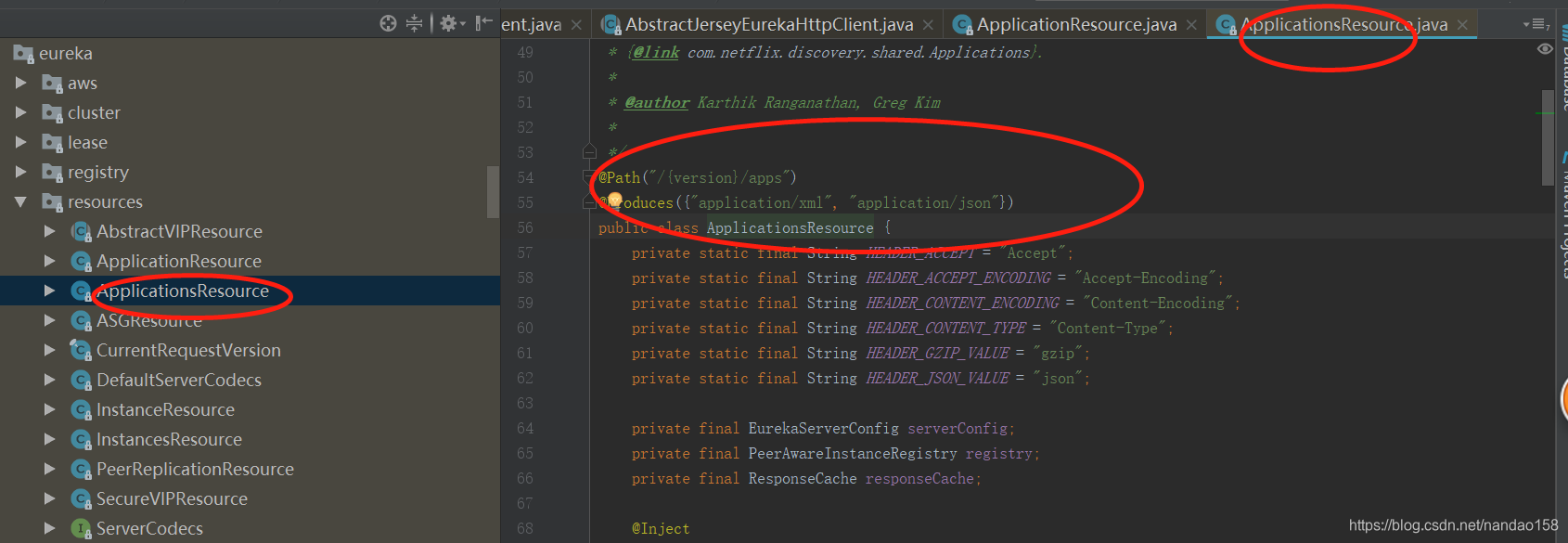The height and width of the screenshot is (543, 1568).
Task: Switch to ApplicationResource.java tab
Action: [x=1076, y=25]
